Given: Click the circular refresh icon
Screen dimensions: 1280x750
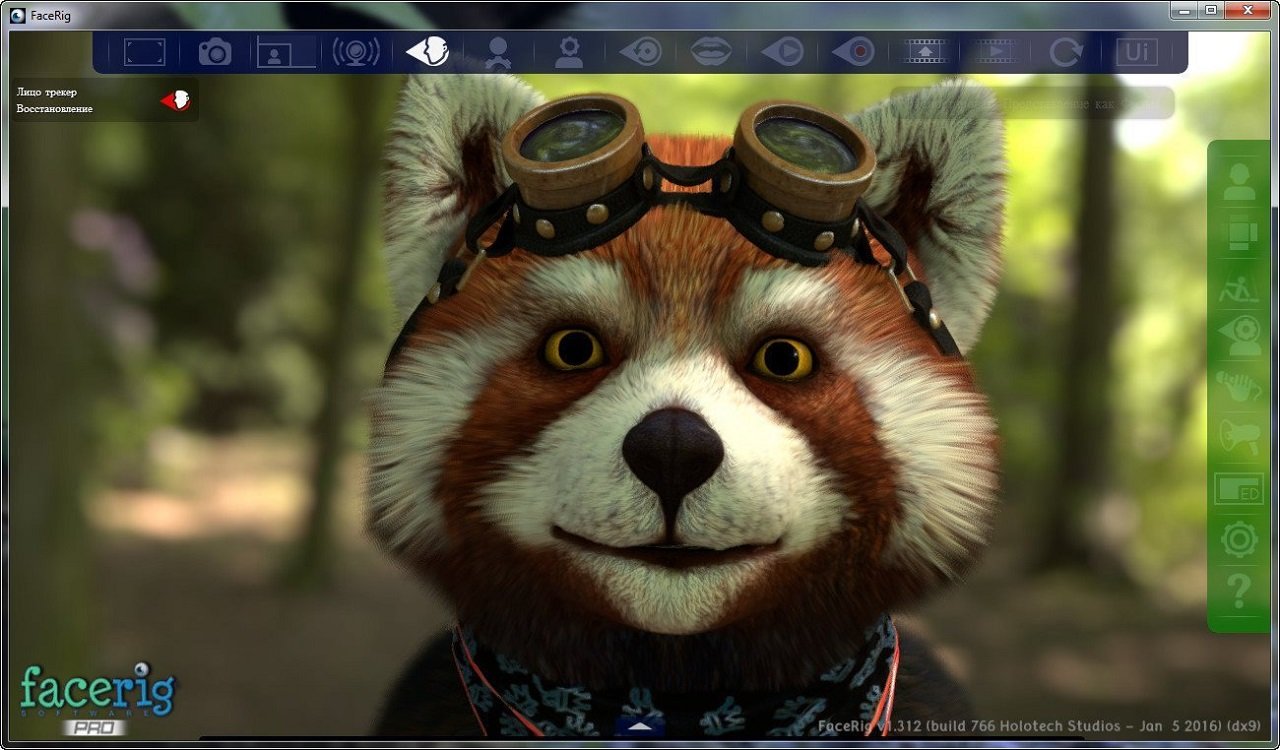Looking at the screenshot, I should coord(1065,52).
